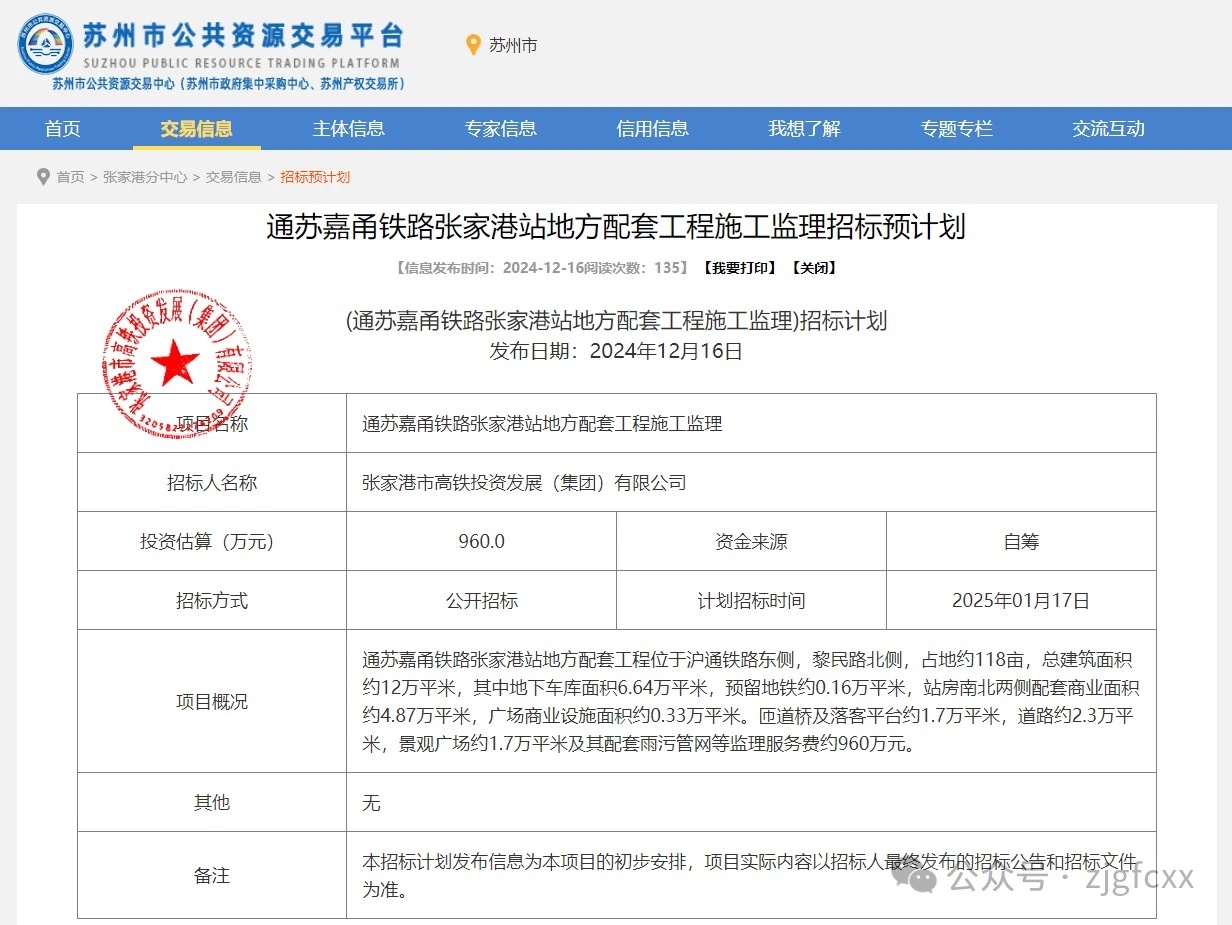Image resolution: width=1232 pixels, height=925 pixels.
Task: Open the 专家信息 nav menu
Action: 501,128
